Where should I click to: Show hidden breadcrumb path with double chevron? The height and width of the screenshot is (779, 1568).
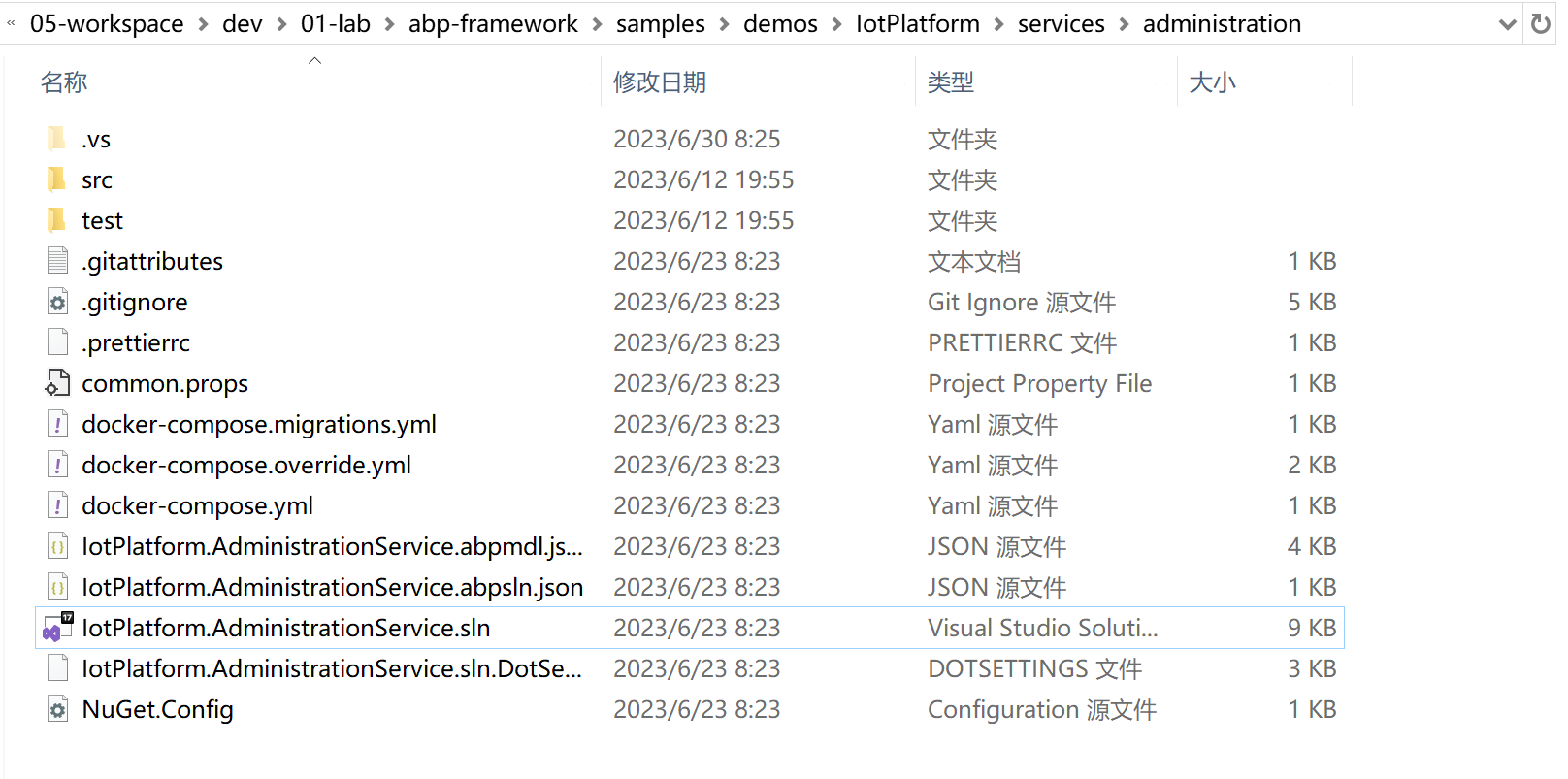tap(11, 23)
